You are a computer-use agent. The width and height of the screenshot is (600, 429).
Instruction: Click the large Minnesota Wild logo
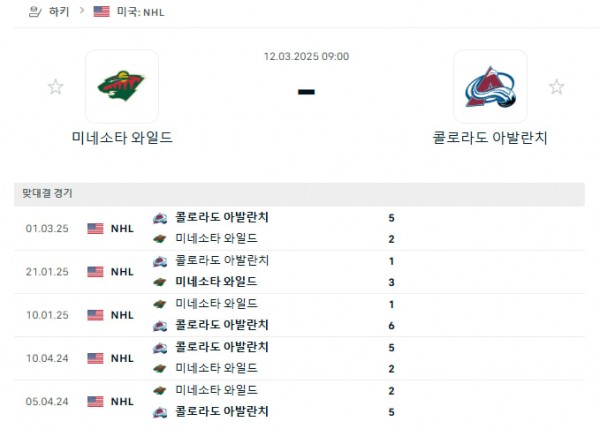(121, 87)
